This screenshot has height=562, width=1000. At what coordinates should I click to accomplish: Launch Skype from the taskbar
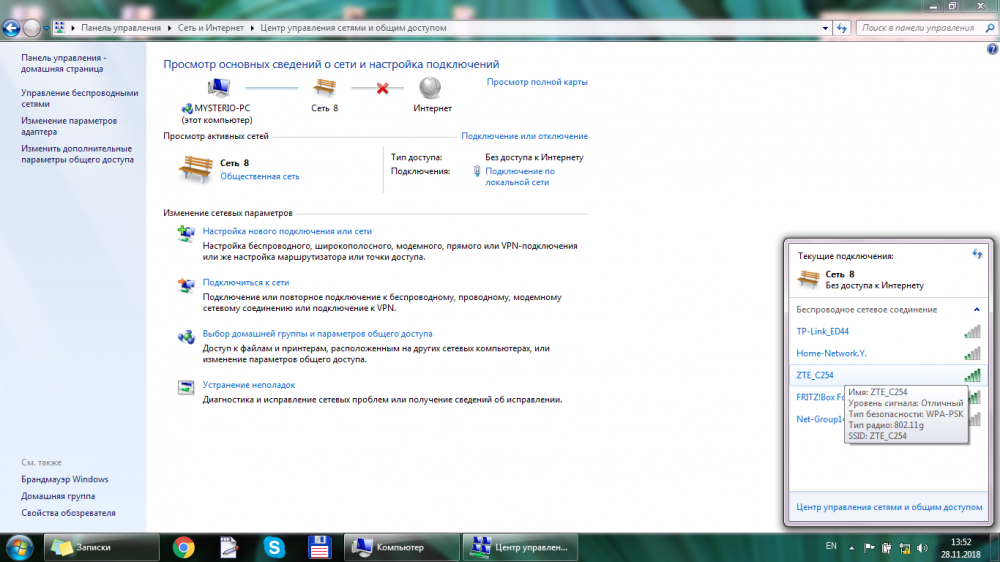point(274,547)
